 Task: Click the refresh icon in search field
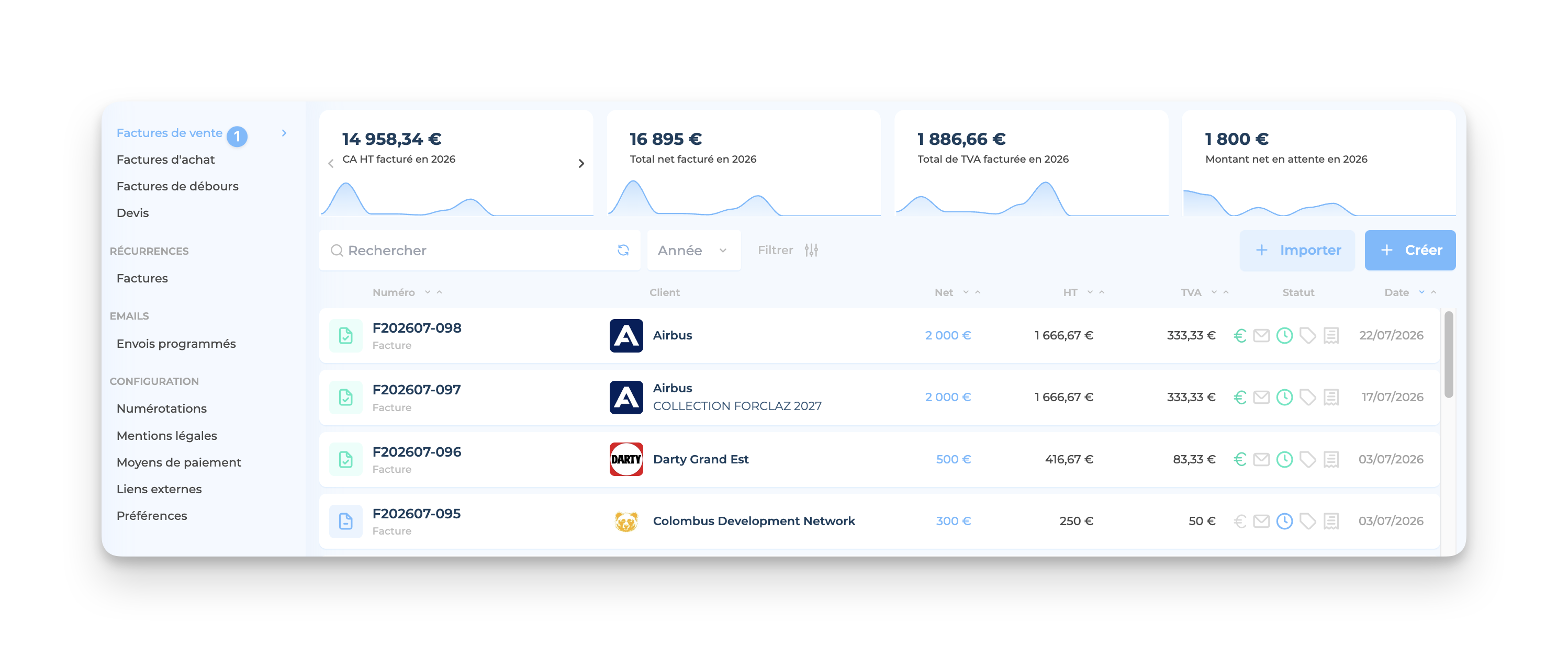pyautogui.click(x=623, y=250)
